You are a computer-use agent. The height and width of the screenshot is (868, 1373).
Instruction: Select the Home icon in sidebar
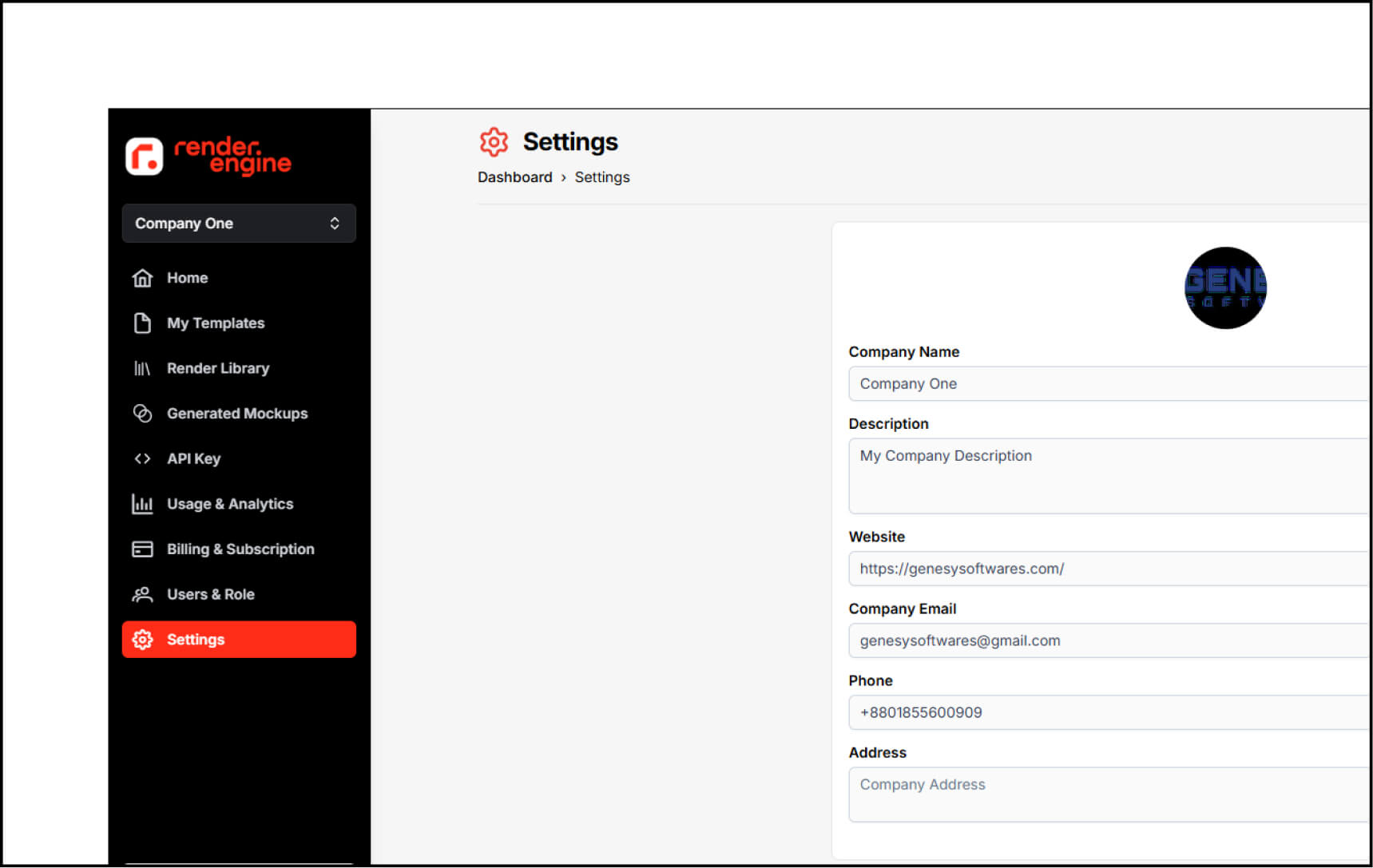pyautogui.click(x=142, y=277)
